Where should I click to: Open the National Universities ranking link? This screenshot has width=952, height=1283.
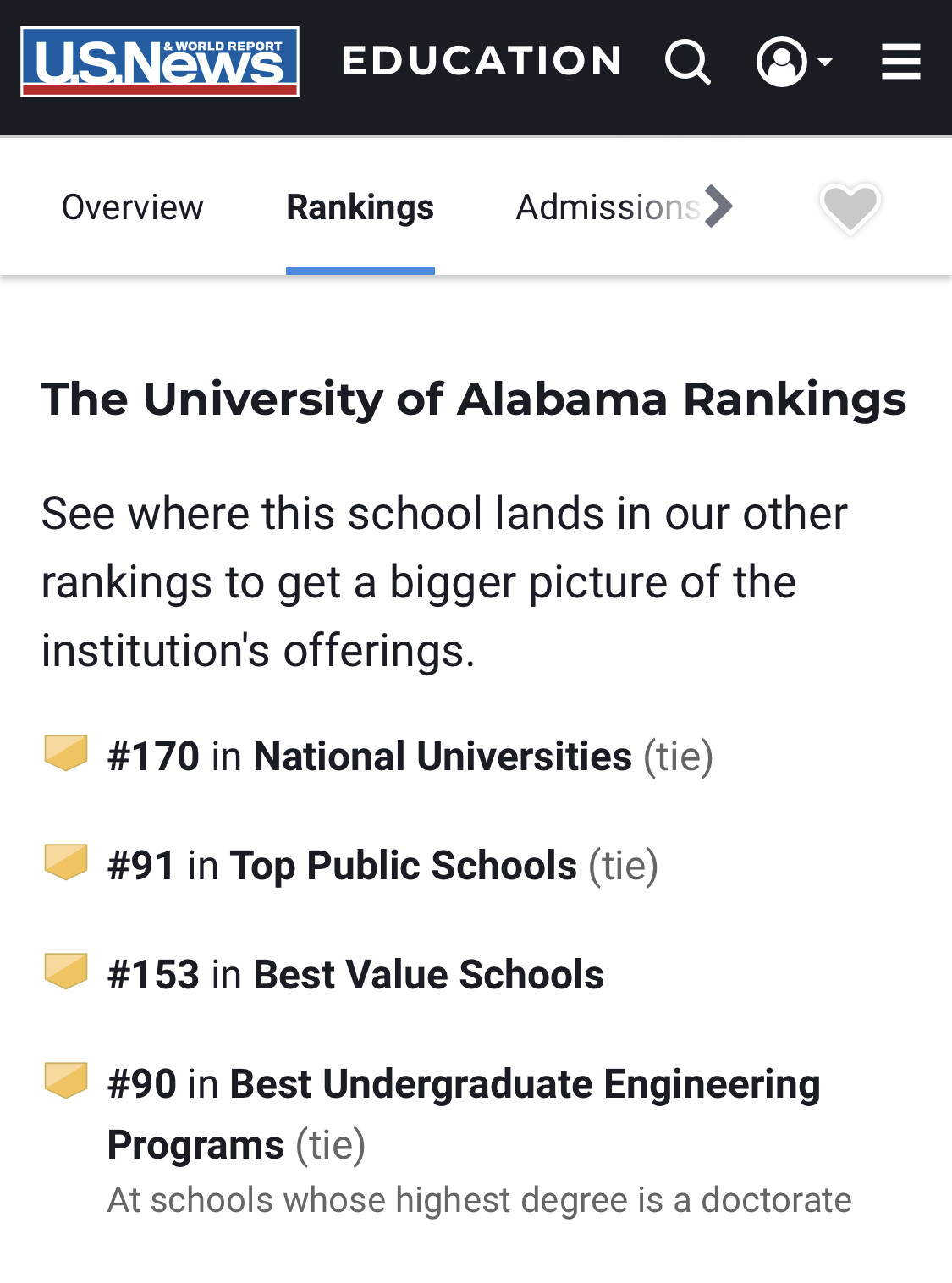[x=443, y=756]
